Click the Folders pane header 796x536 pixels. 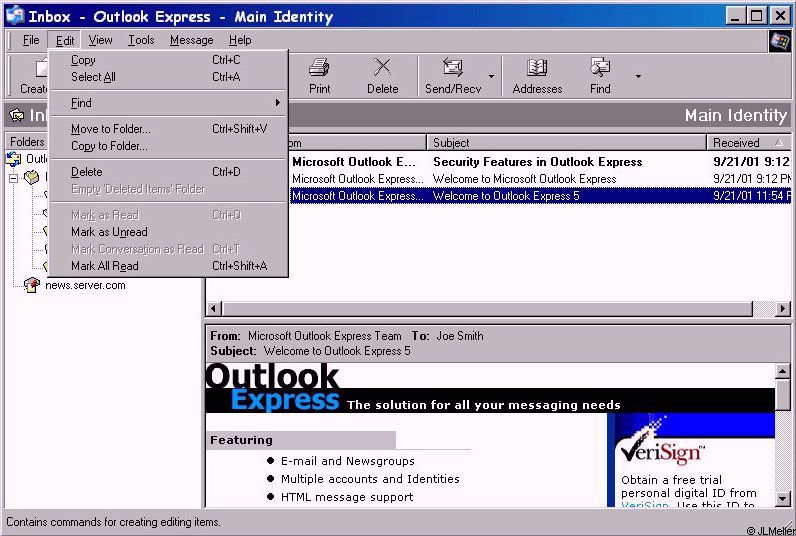point(26,142)
